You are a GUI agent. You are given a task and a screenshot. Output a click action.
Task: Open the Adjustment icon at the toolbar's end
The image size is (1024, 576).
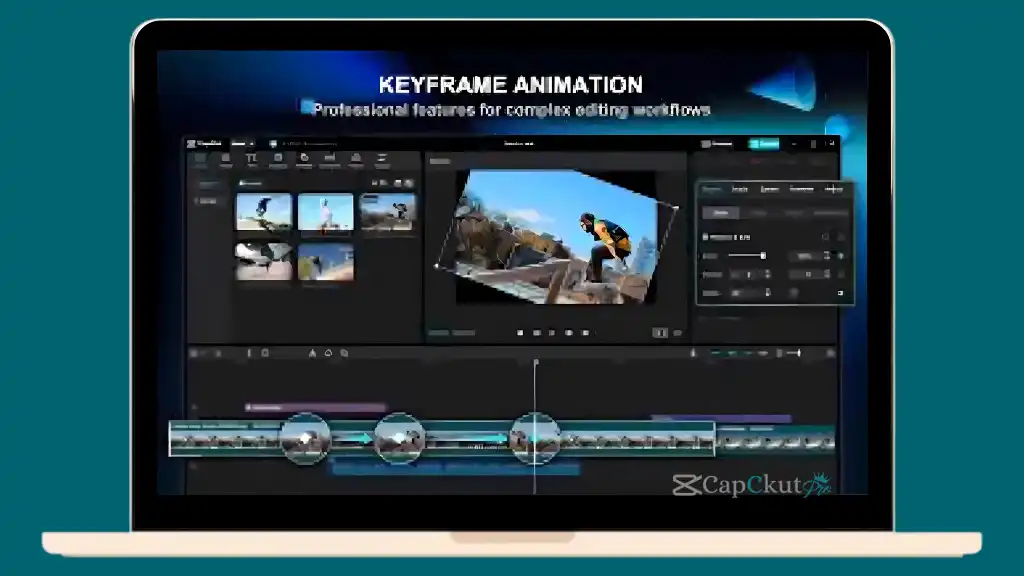(382, 160)
